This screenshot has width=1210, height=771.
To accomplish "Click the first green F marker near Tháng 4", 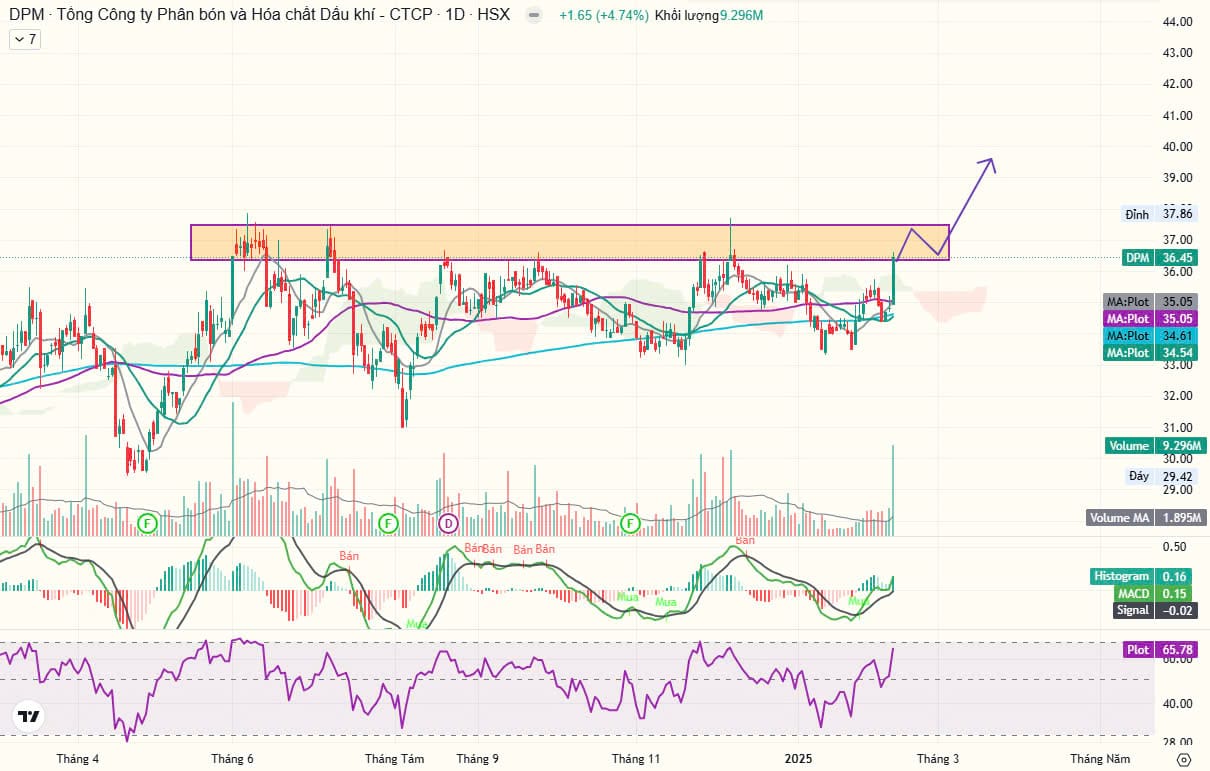I will (148, 523).
